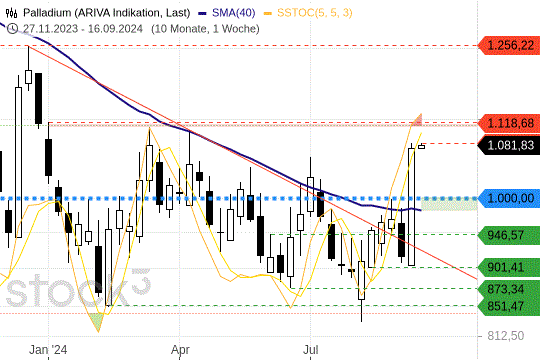Click the 1.256,22 resistance price label
Screen dimensions: 540x360
(x=509, y=45)
